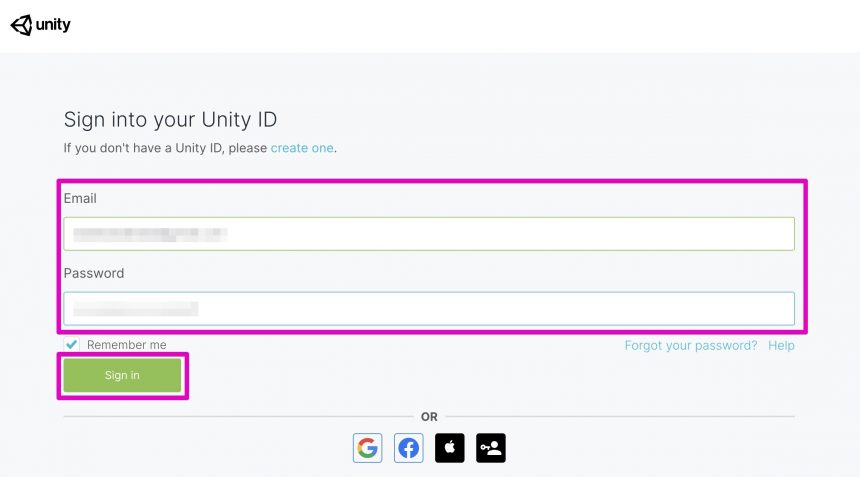Open single sign-on via key-person icon
The width and height of the screenshot is (860, 477).
tap(491, 448)
